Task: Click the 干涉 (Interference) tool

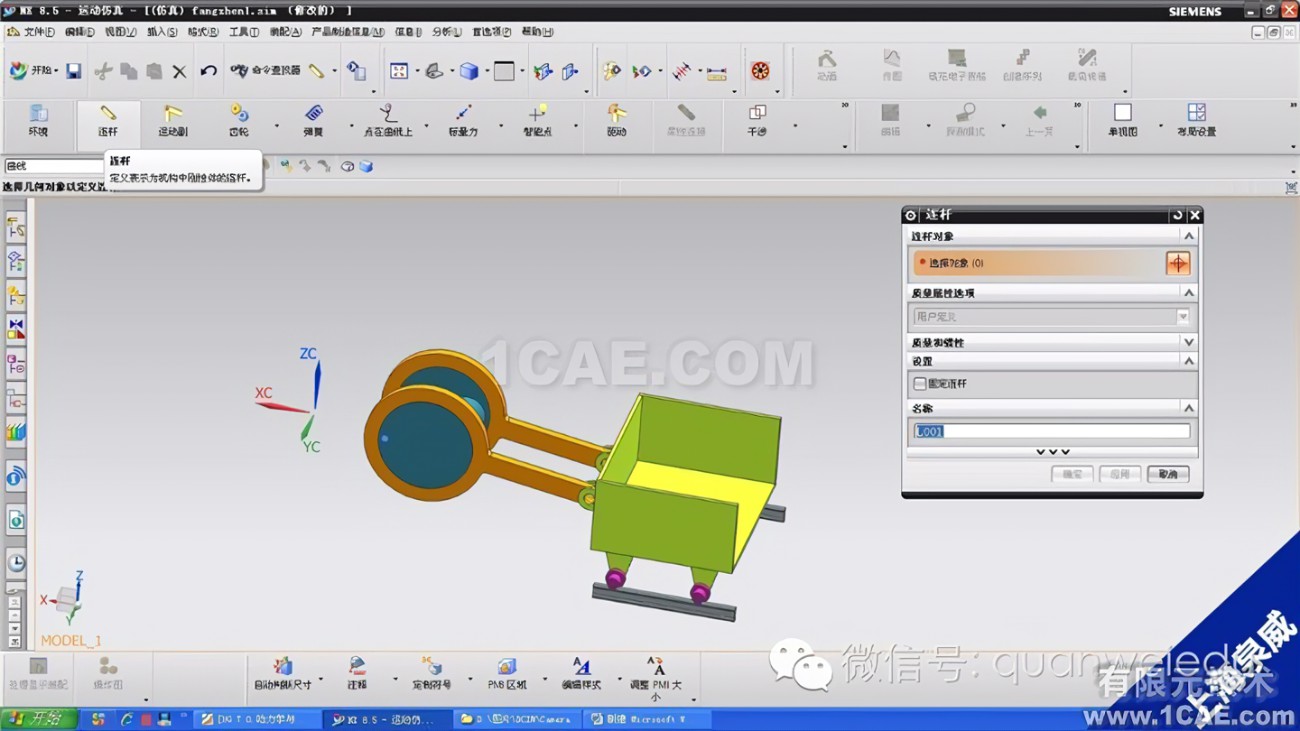Action: 757,121
